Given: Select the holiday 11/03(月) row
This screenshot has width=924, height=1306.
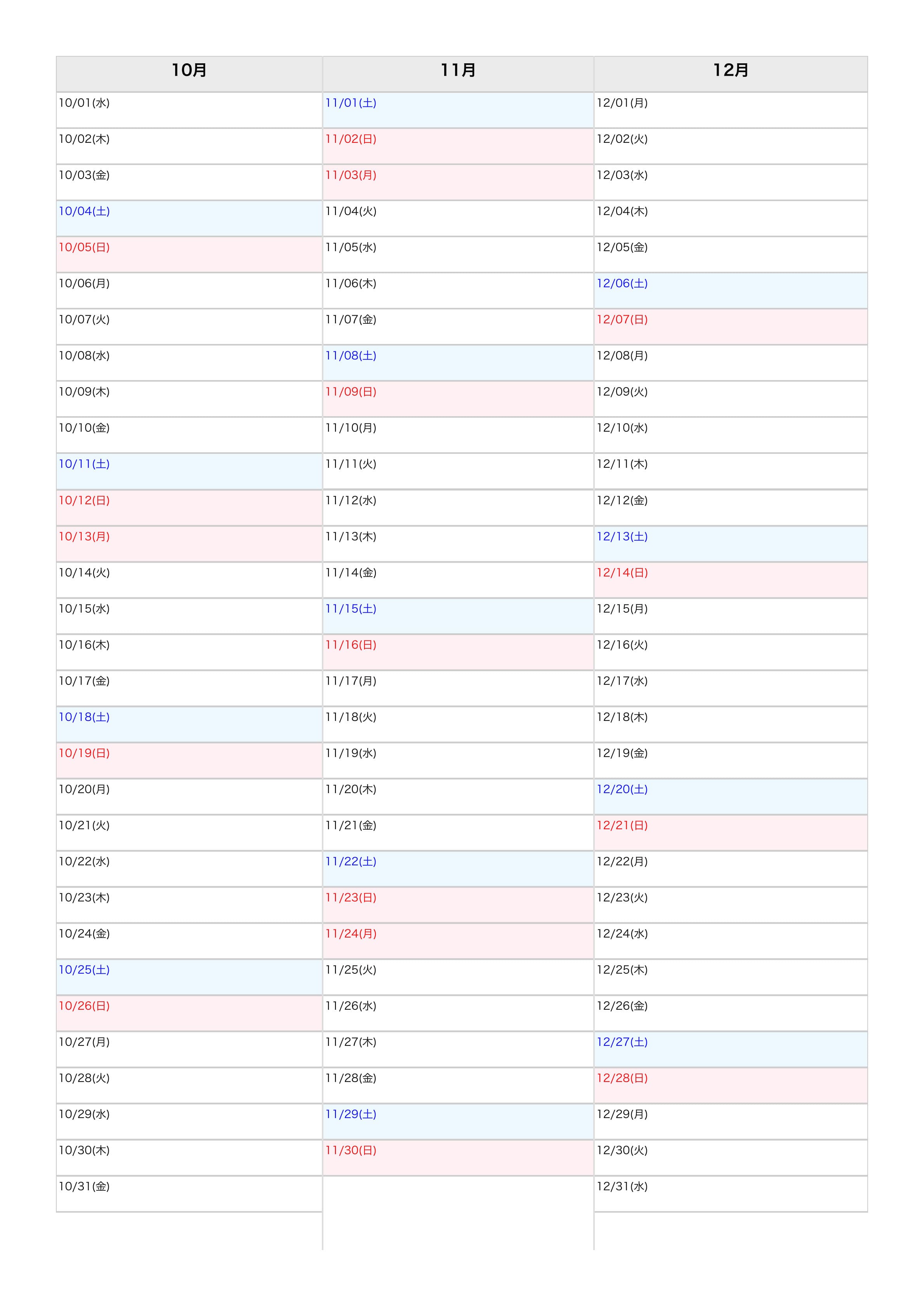Looking at the screenshot, I should point(458,182).
